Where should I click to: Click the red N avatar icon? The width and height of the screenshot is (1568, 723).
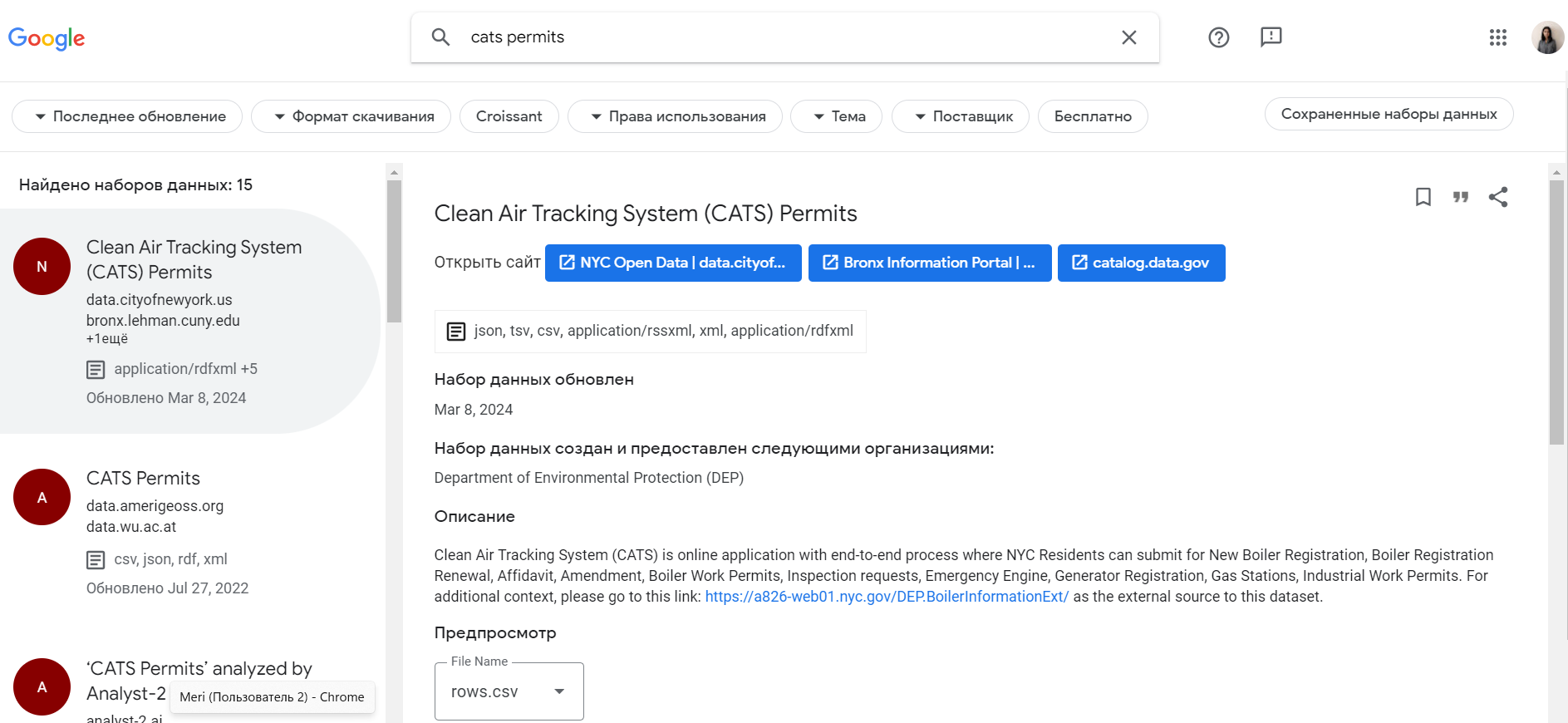point(42,267)
